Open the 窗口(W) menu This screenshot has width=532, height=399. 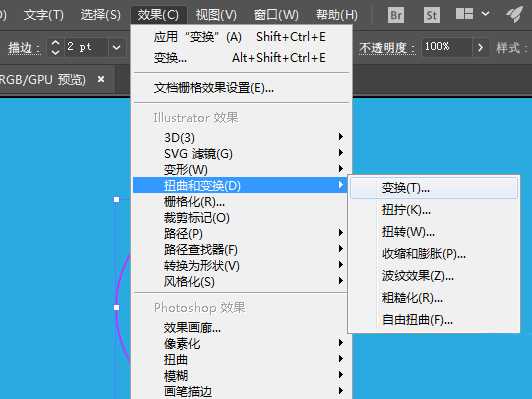pyautogui.click(x=276, y=15)
